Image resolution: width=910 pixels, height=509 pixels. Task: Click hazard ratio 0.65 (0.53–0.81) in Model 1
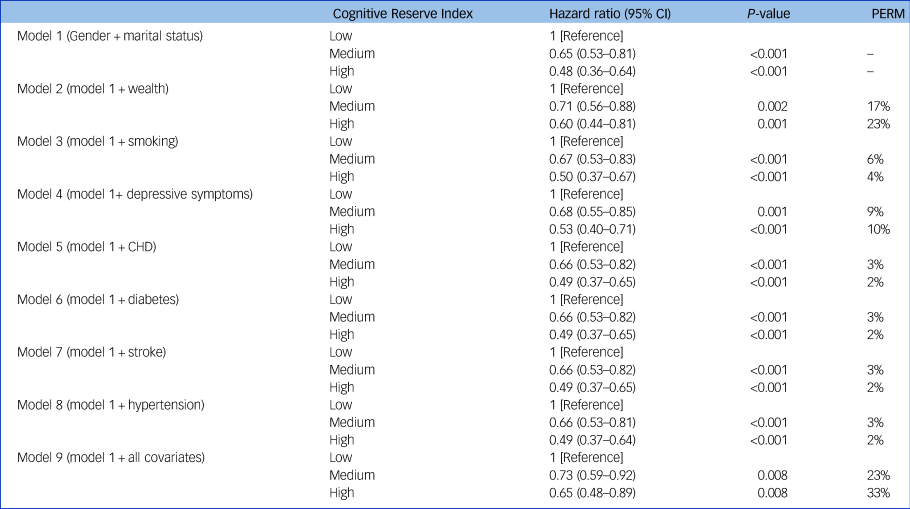coord(593,54)
